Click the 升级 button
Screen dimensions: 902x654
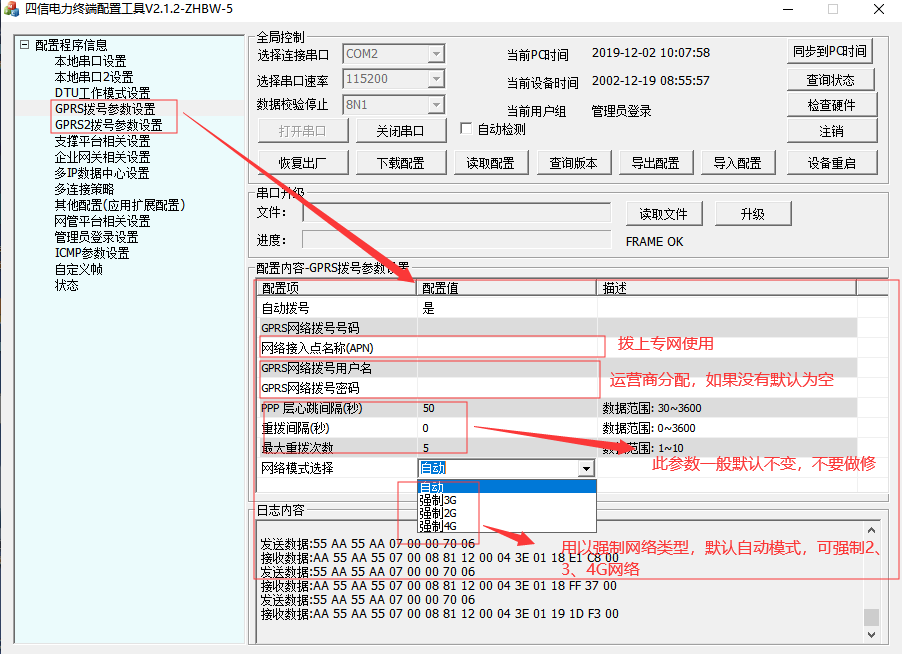point(753,214)
